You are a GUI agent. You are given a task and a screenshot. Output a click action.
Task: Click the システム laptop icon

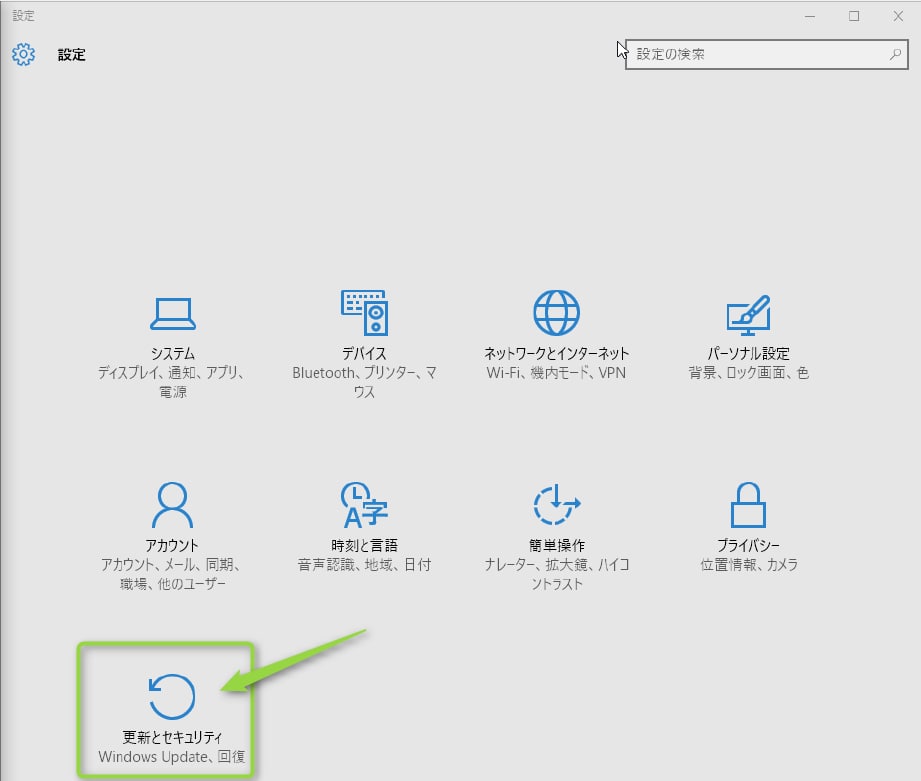point(172,313)
